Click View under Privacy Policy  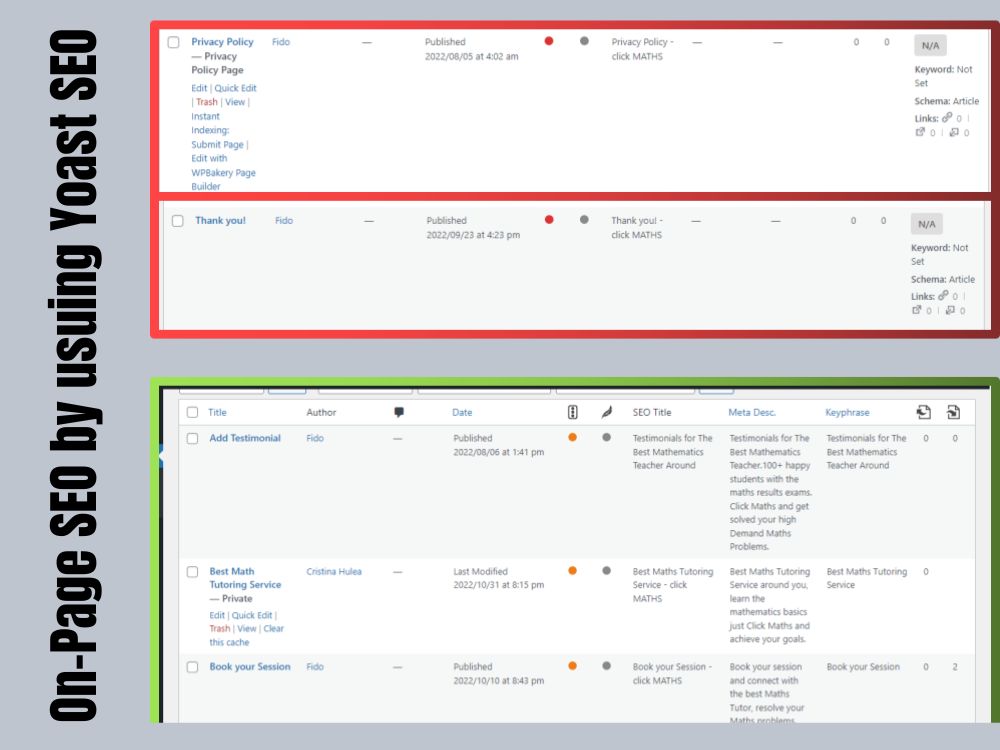click(x=235, y=102)
